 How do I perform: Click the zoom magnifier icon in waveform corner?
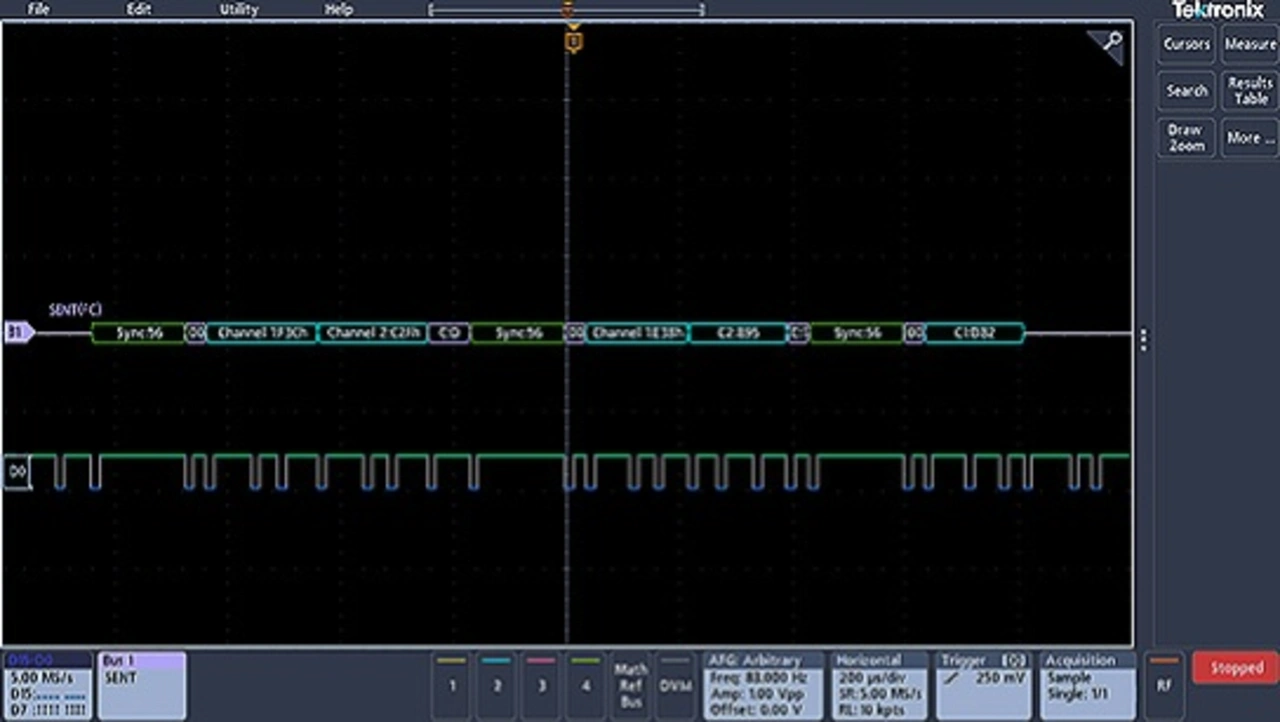pos(1109,44)
